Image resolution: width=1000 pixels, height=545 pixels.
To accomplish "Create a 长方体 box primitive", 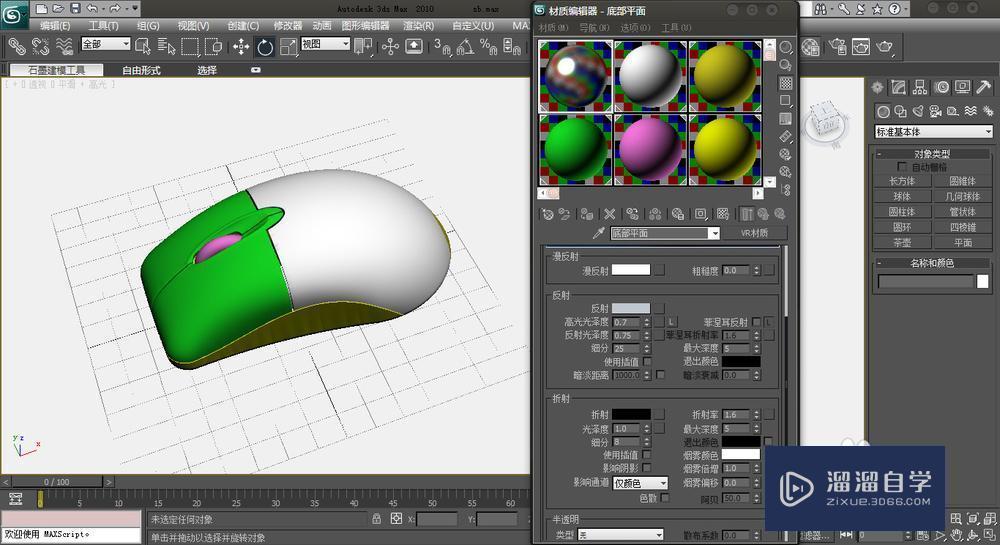I will coord(902,181).
